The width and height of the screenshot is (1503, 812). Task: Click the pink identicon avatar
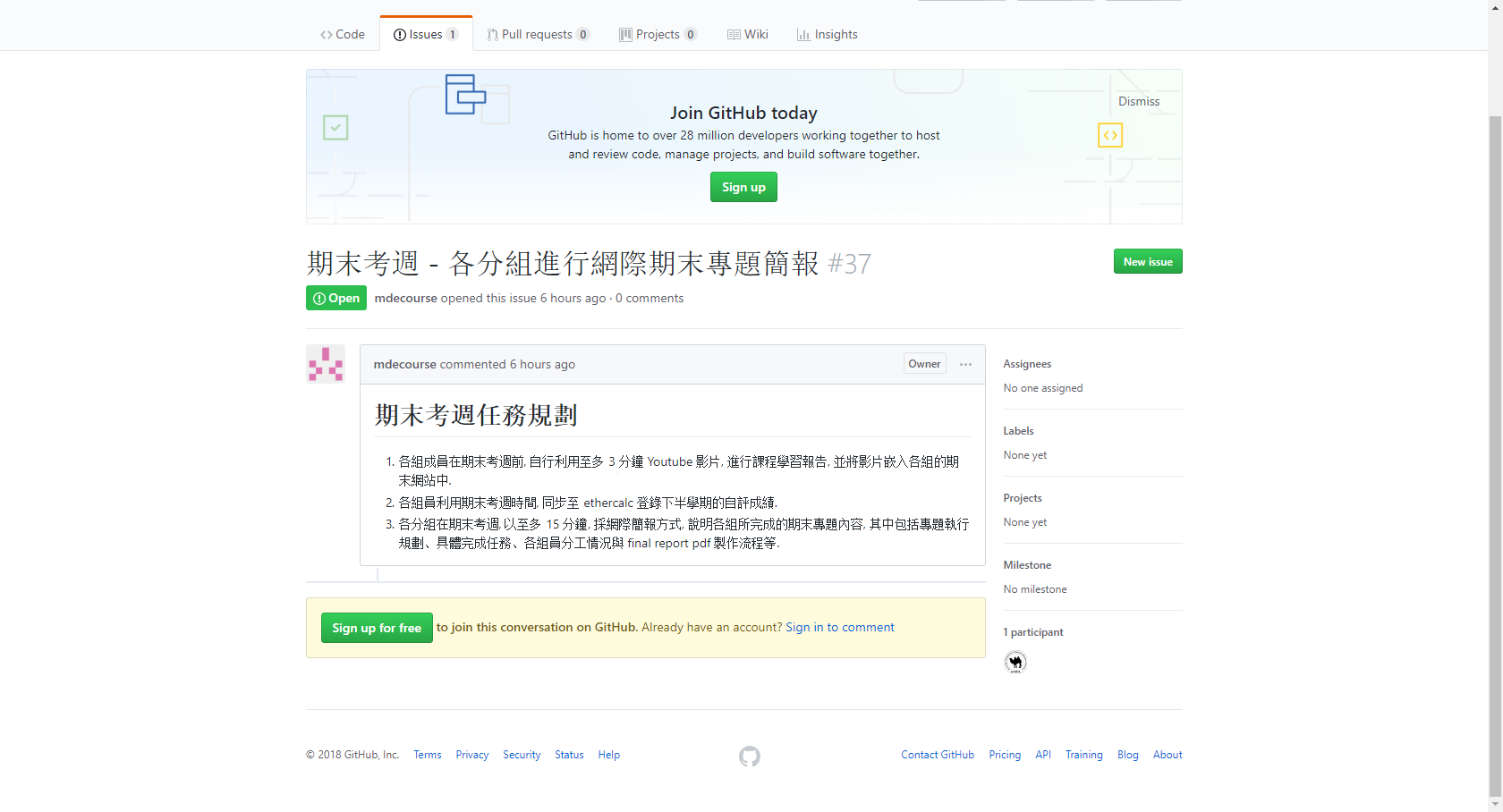point(326,364)
